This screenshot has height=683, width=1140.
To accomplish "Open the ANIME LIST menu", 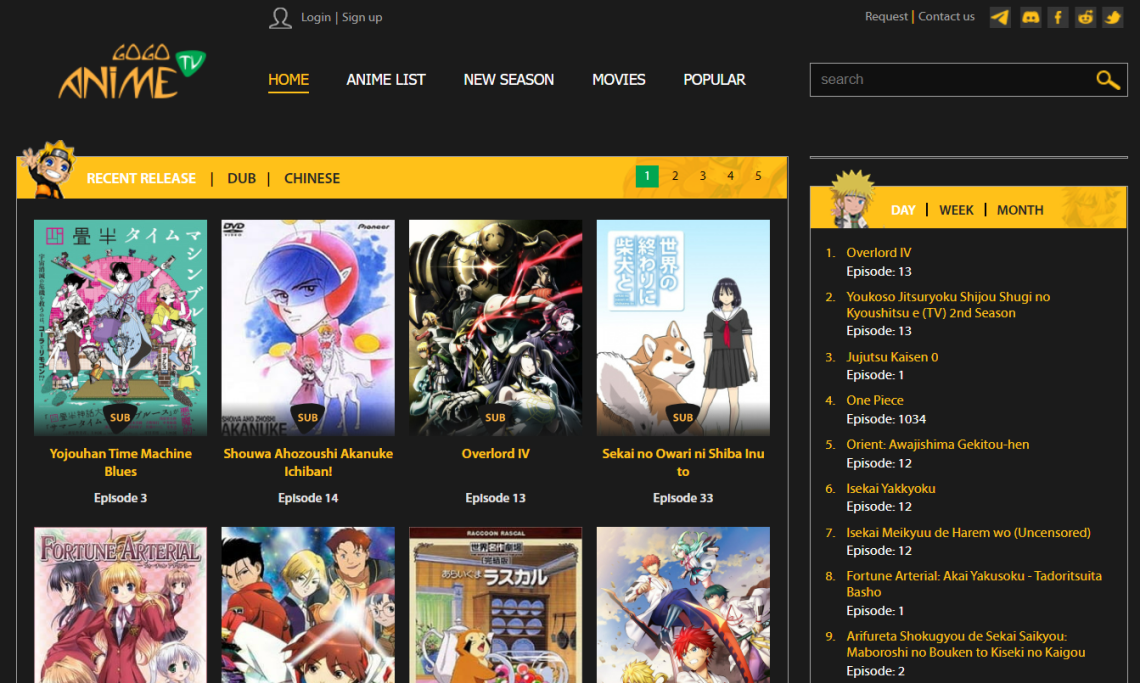I will [386, 79].
